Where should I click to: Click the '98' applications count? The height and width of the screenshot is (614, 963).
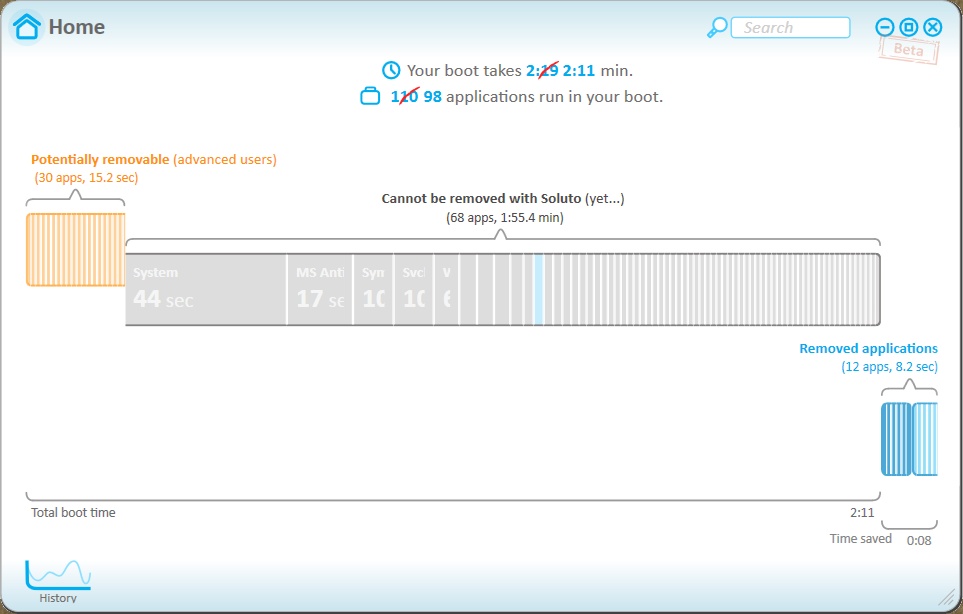point(432,97)
